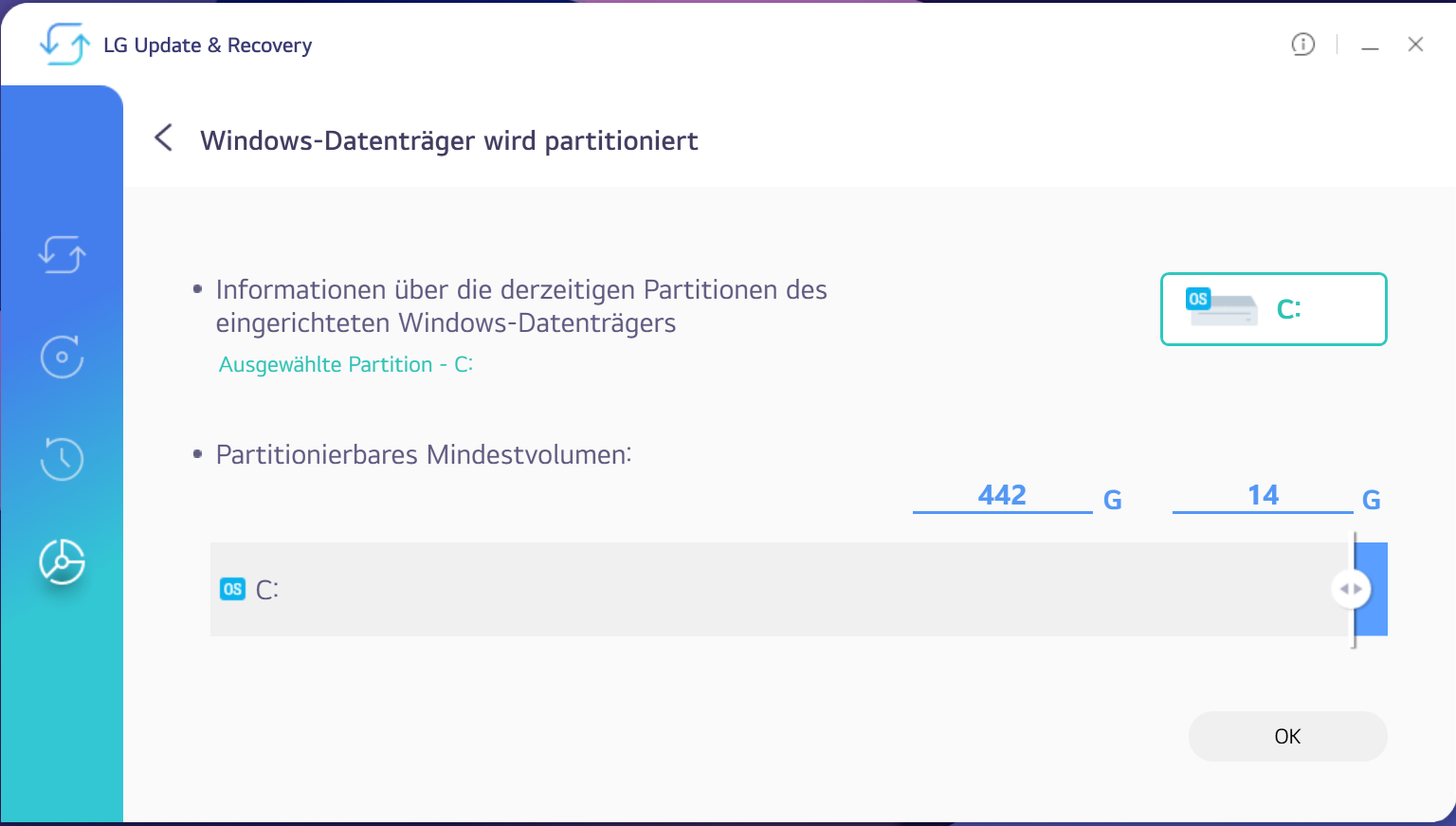Open the update section in sidebar
The width and height of the screenshot is (1456, 826).
62,254
